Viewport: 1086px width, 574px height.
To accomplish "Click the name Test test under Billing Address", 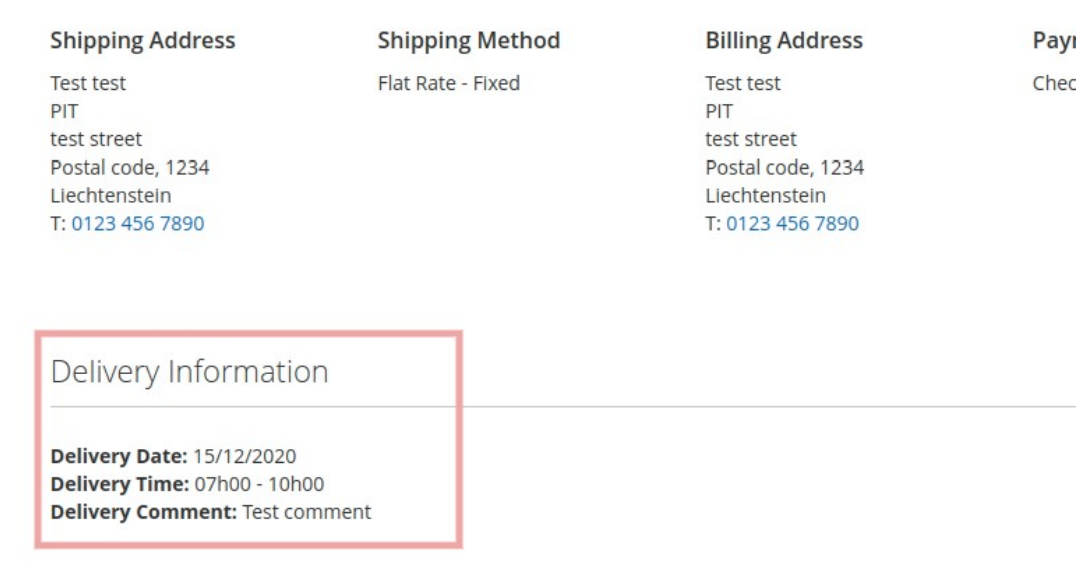I will click(x=743, y=83).
